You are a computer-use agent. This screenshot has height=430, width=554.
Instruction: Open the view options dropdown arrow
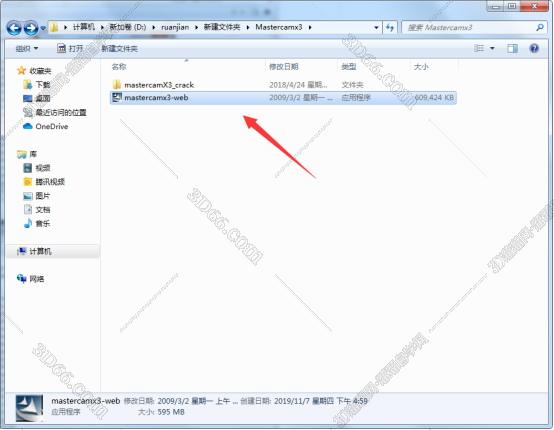pyautogui.click(x=492, y=48)
